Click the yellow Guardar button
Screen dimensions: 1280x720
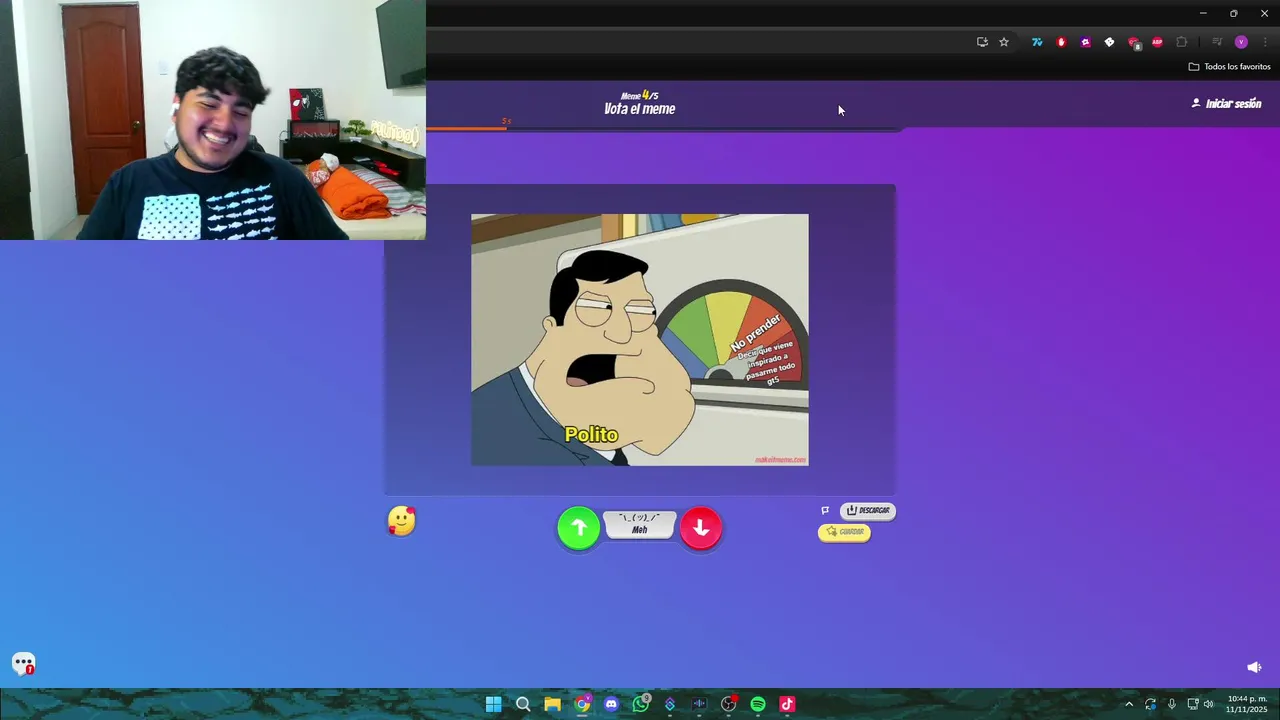pyautogui.click(x=845, y=532)
